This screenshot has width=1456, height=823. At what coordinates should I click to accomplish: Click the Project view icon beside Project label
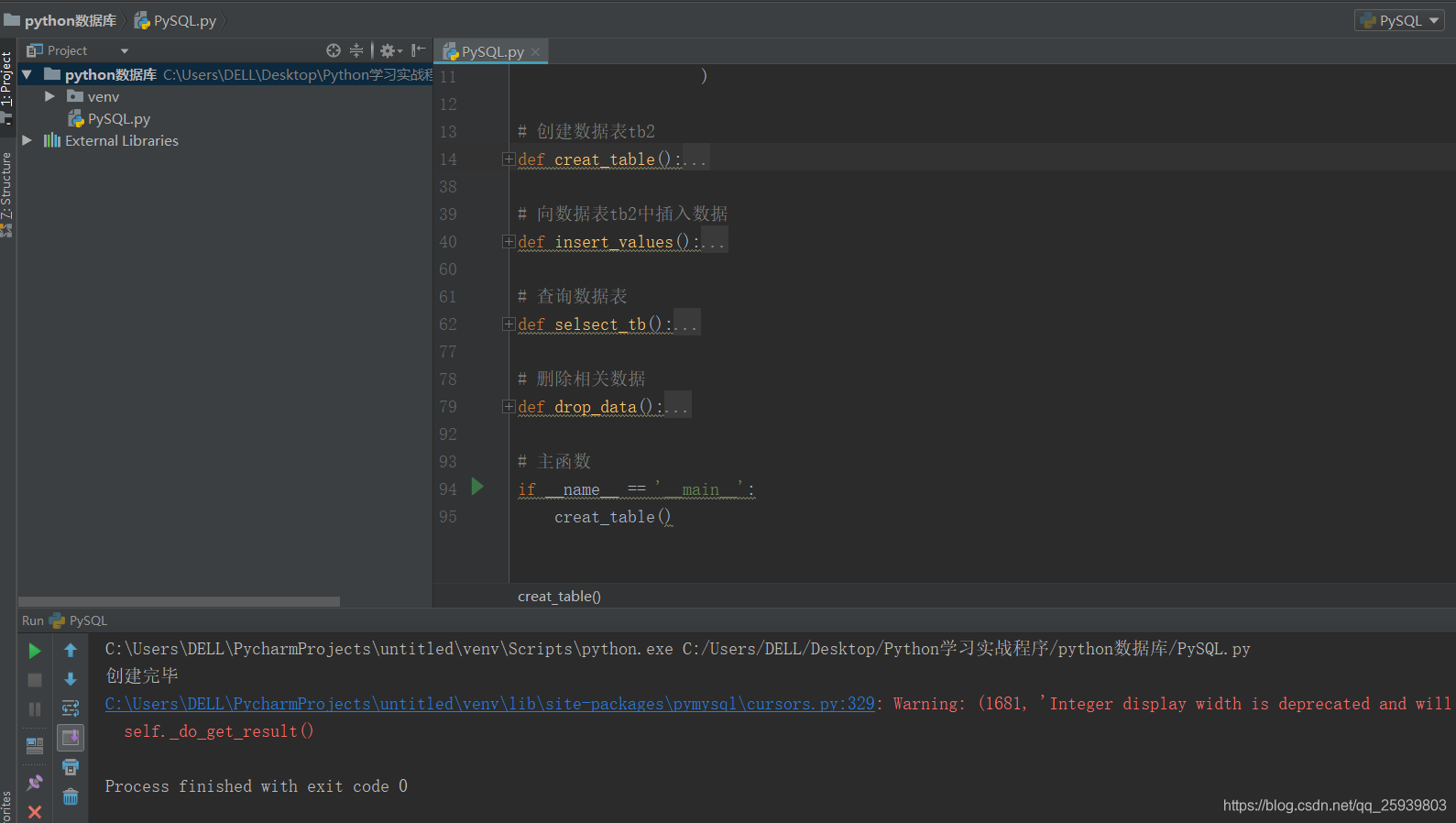pyautogui.click(x=35, y=50)
